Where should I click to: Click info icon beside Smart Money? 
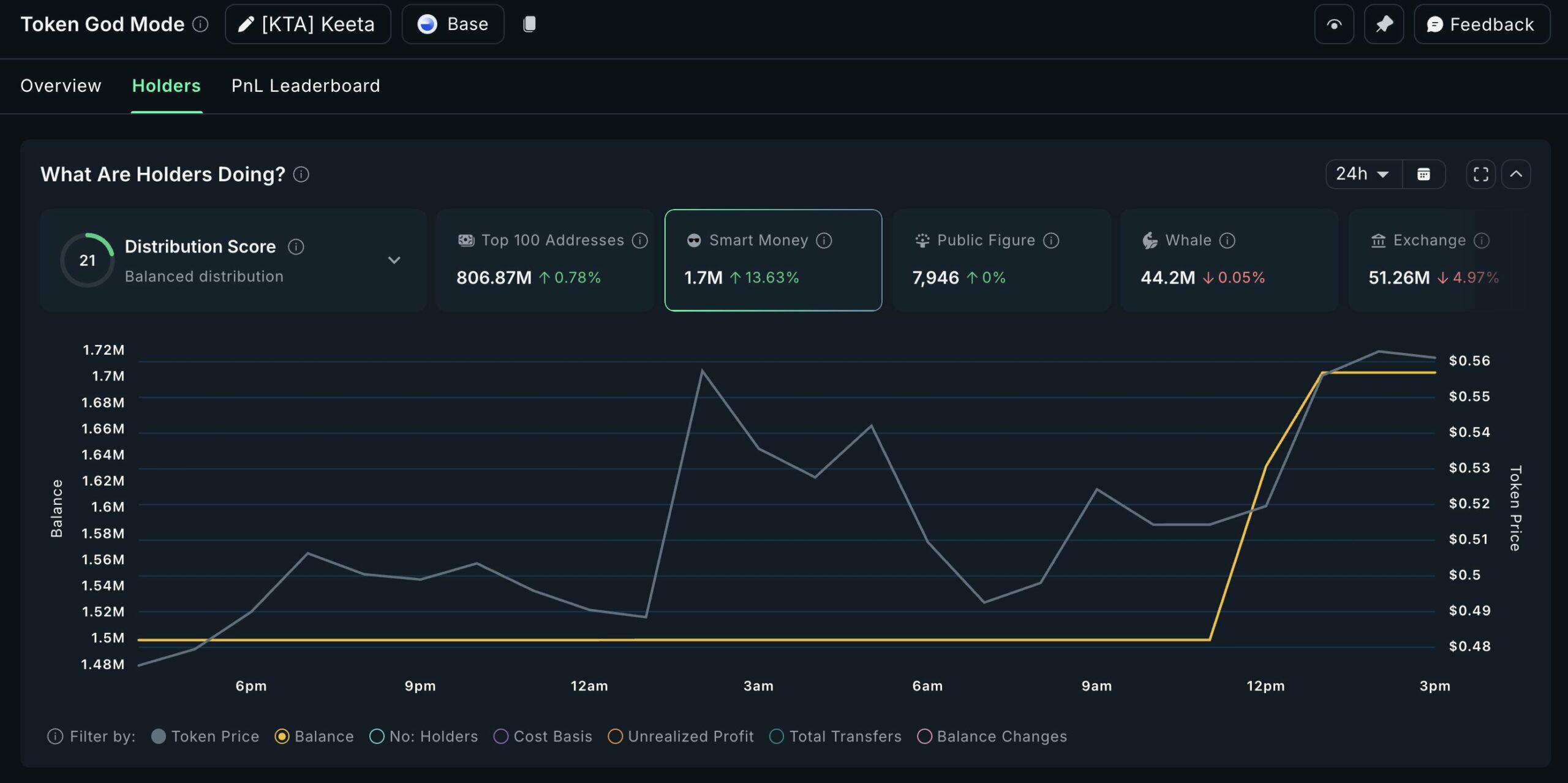pos(824,240)
